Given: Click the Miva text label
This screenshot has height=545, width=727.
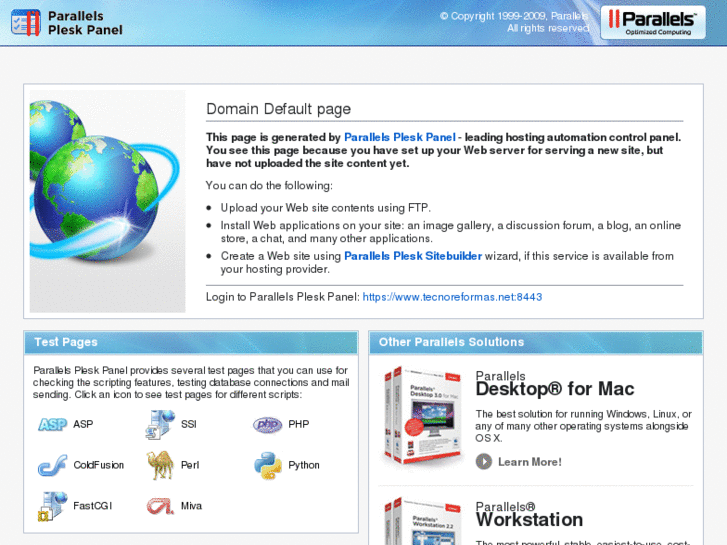Looking at the screenshot, I should click(x=191, y=506).
